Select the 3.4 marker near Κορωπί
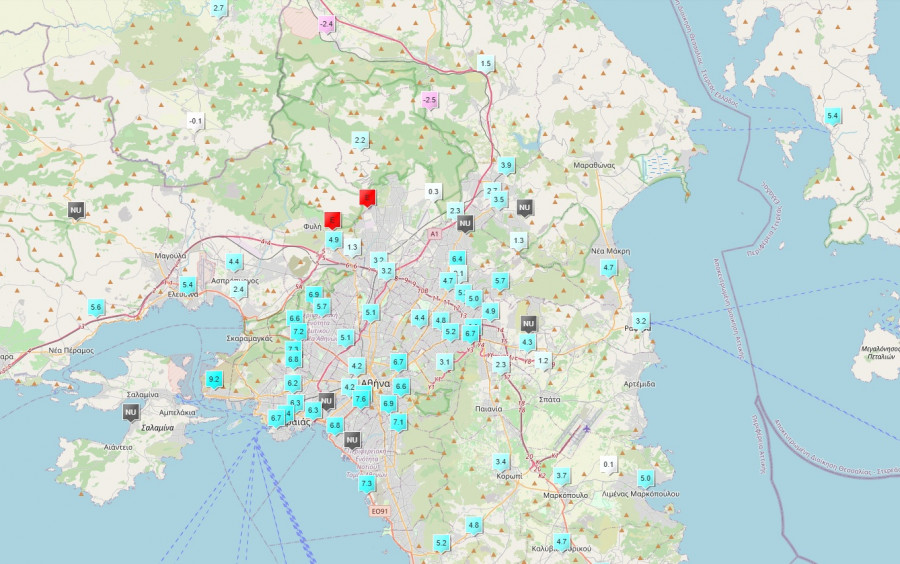This screenshot has height=564, width=900. tap(501, 461)
